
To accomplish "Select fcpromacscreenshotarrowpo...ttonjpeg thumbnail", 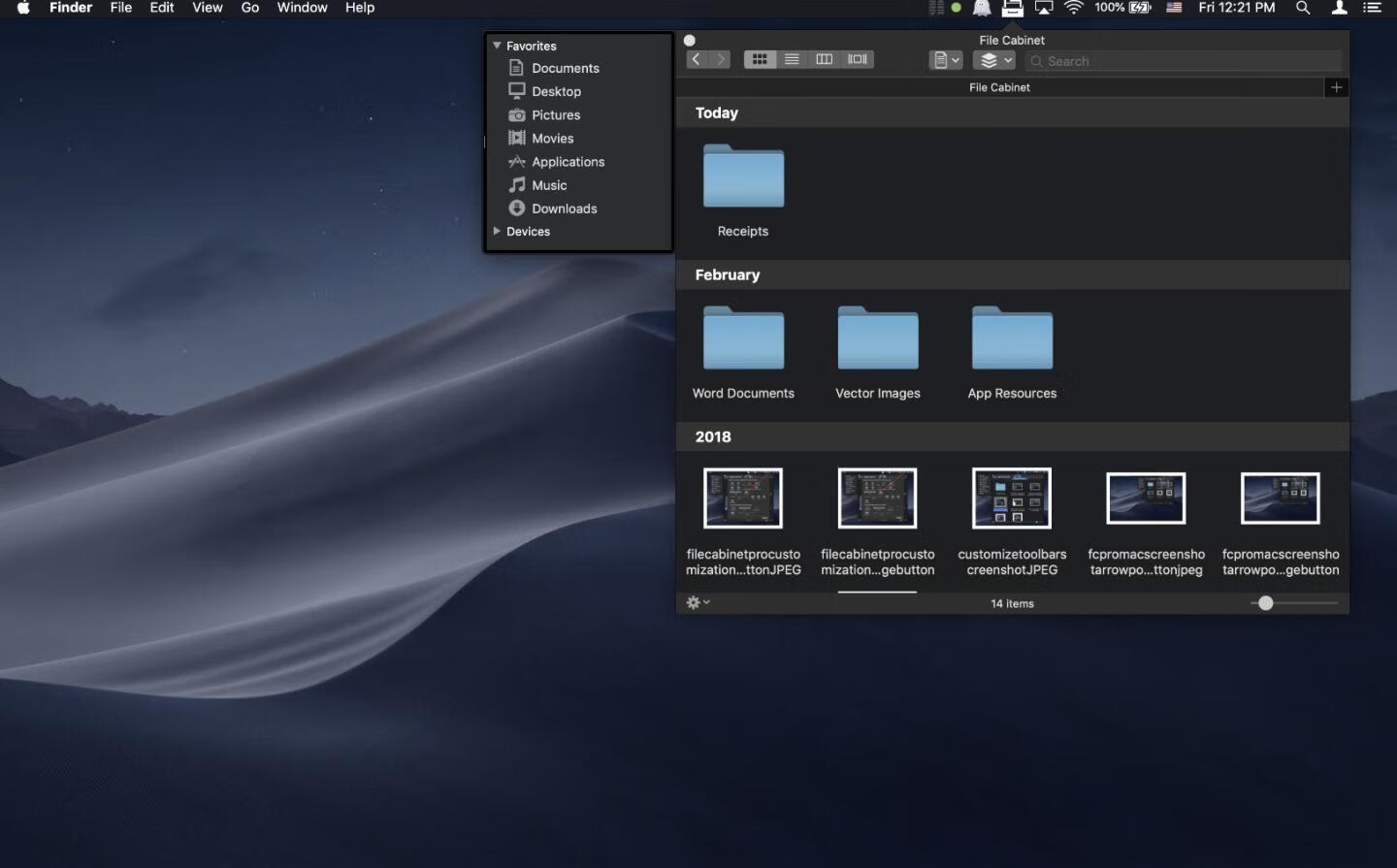I will (1146, 498).
